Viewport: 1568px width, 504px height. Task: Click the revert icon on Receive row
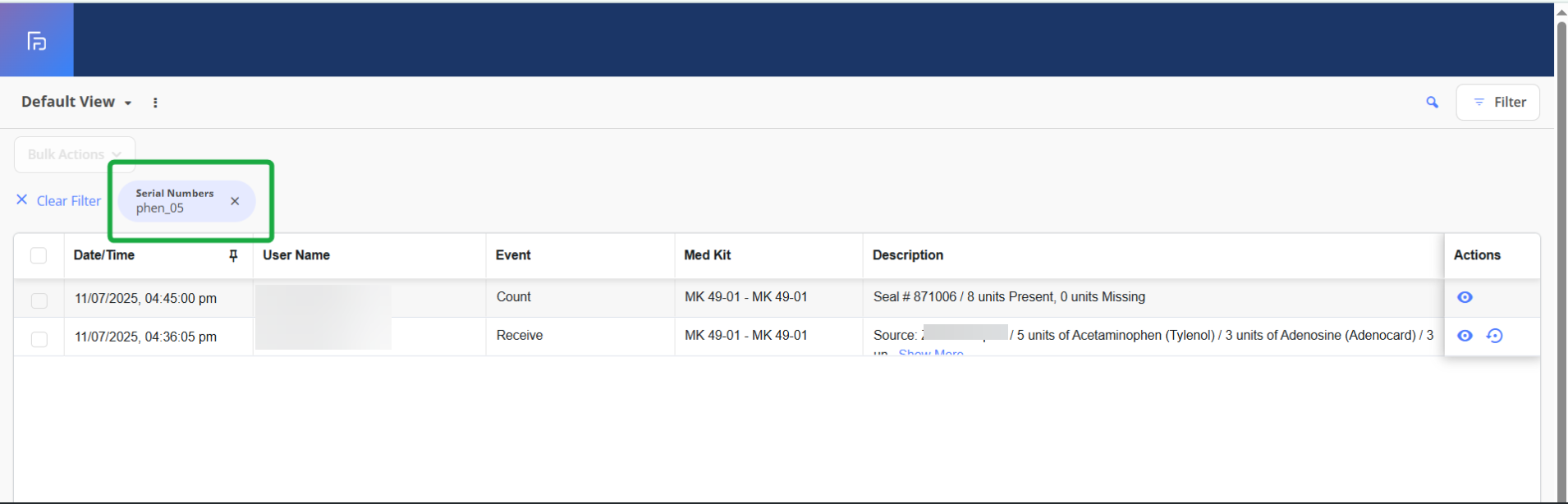click(1494, 336)
